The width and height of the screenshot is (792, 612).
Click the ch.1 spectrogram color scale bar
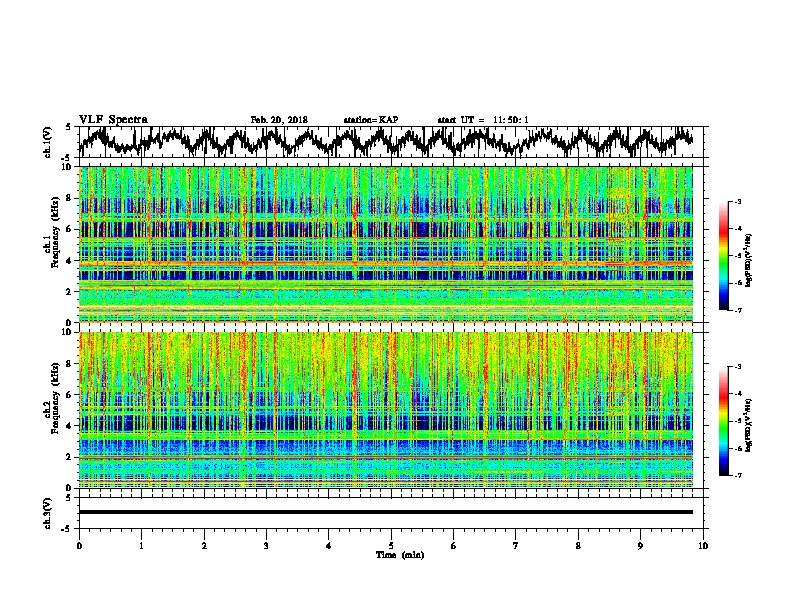click(x=724, y=256)
